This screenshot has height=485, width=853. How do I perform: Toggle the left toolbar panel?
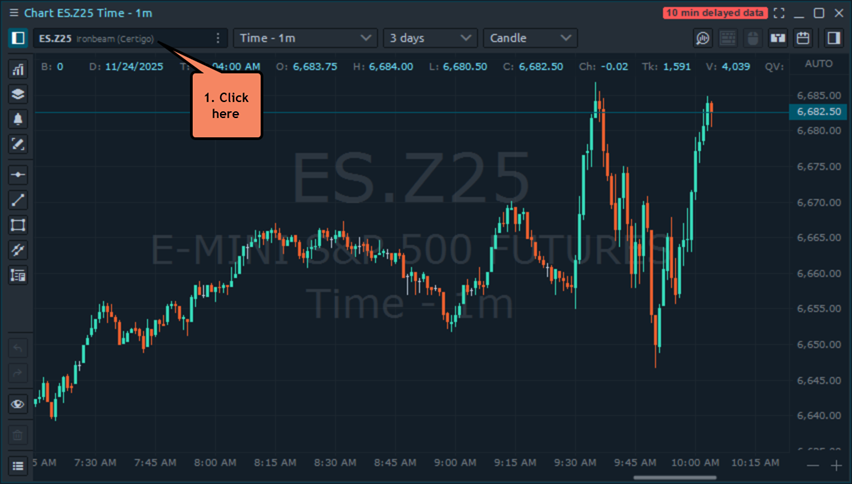[17, 38]
